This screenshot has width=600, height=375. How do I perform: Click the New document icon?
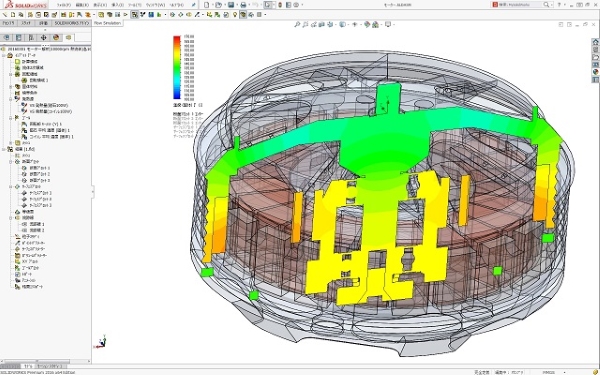[207, 5]
